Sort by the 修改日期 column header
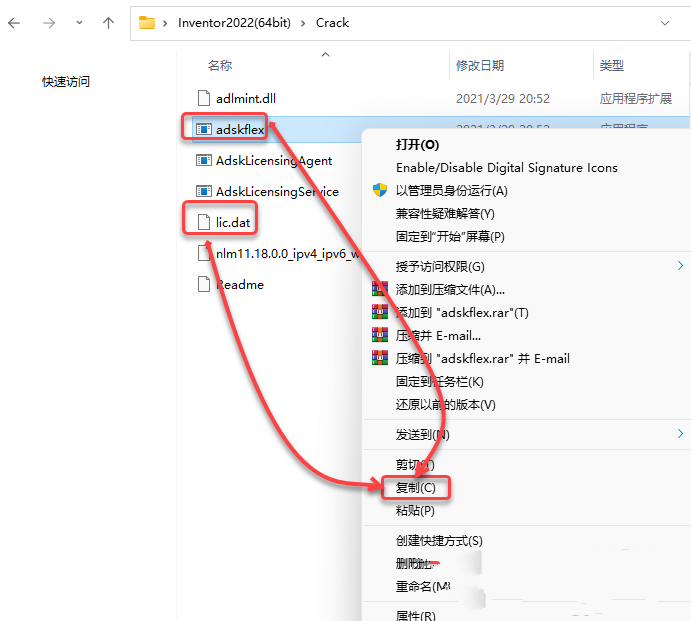Viewport: 691px width, 621px height. (x=480, y=66)
